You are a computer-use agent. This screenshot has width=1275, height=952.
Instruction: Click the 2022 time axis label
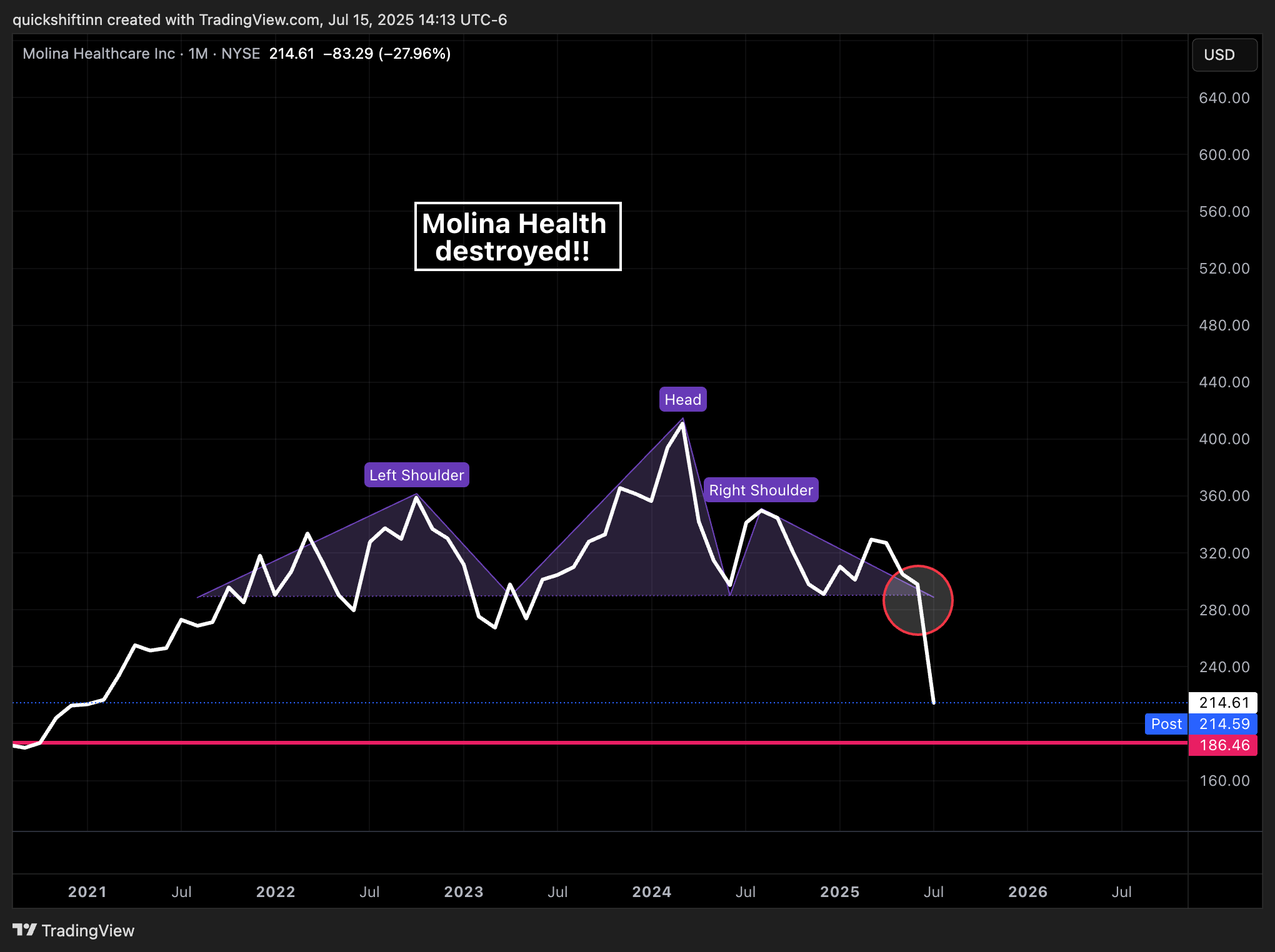click(276, 891)
